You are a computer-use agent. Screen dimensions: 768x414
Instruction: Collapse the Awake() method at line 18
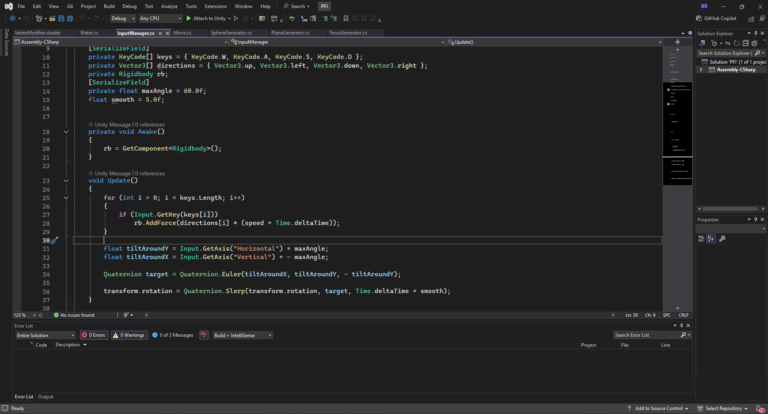(66, 132)
